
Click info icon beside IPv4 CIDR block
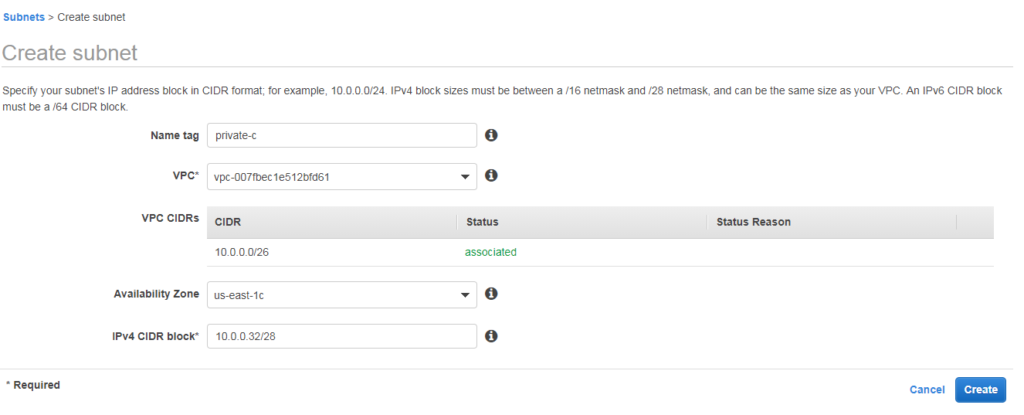coord(492,335)
